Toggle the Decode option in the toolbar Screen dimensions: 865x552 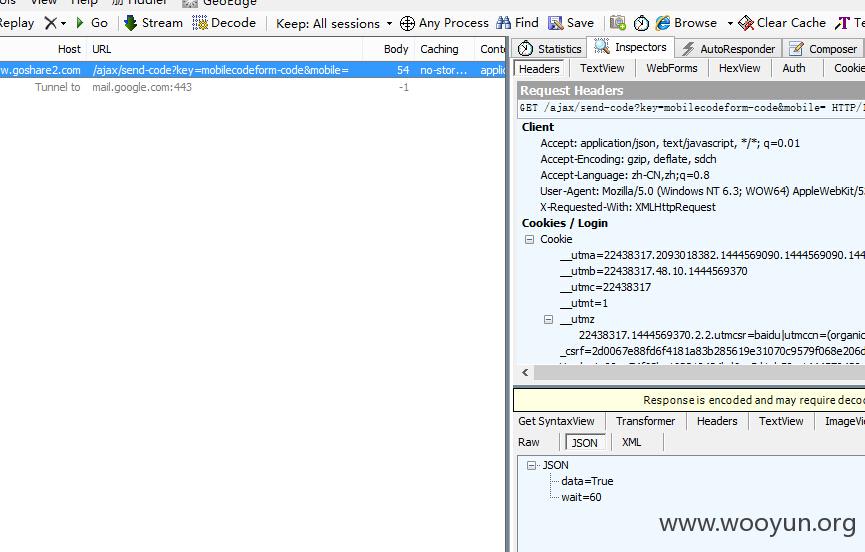(x=224, y=23)
